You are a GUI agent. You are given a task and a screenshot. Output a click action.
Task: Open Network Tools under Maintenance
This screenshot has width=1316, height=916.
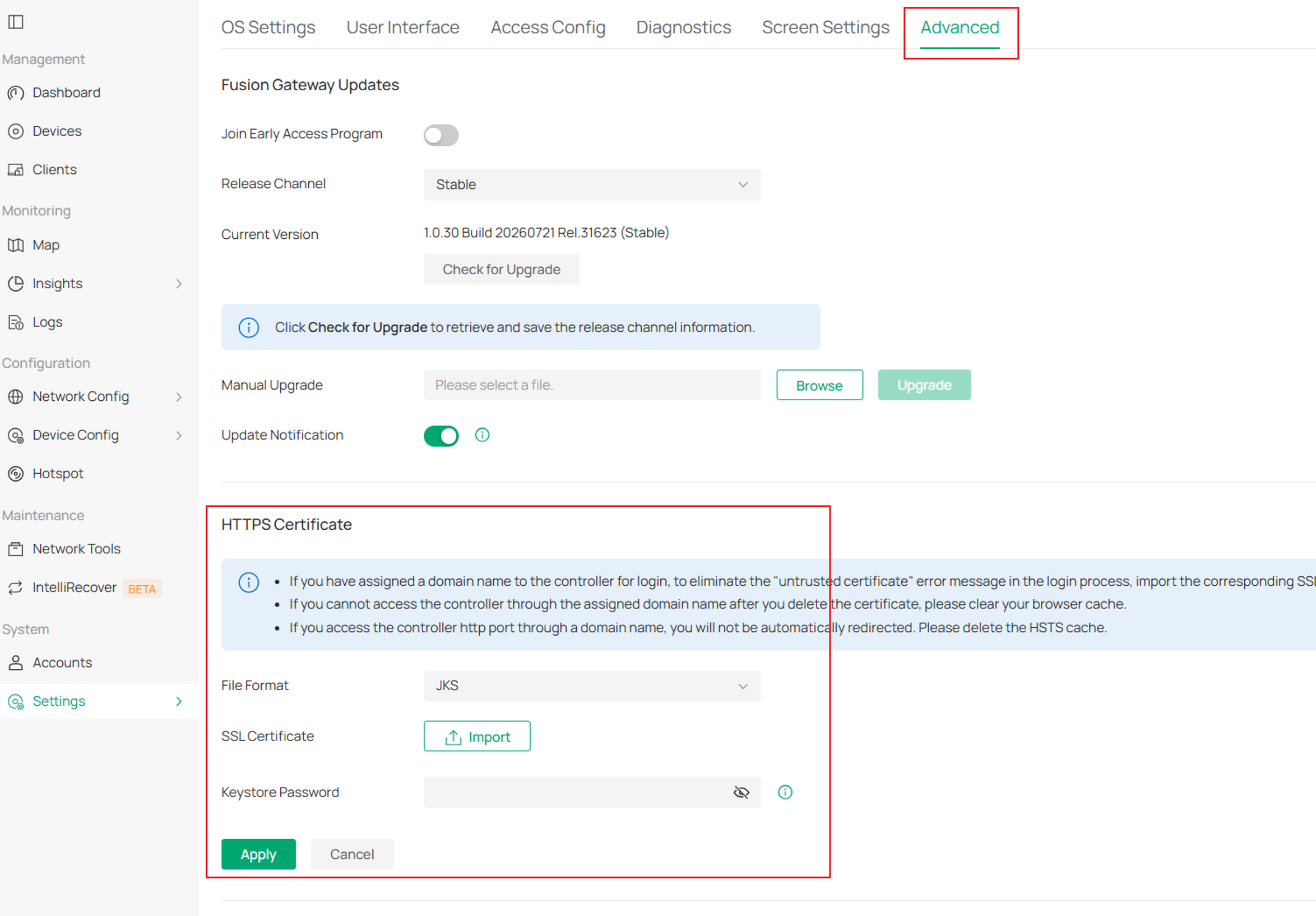coord(76,549)
